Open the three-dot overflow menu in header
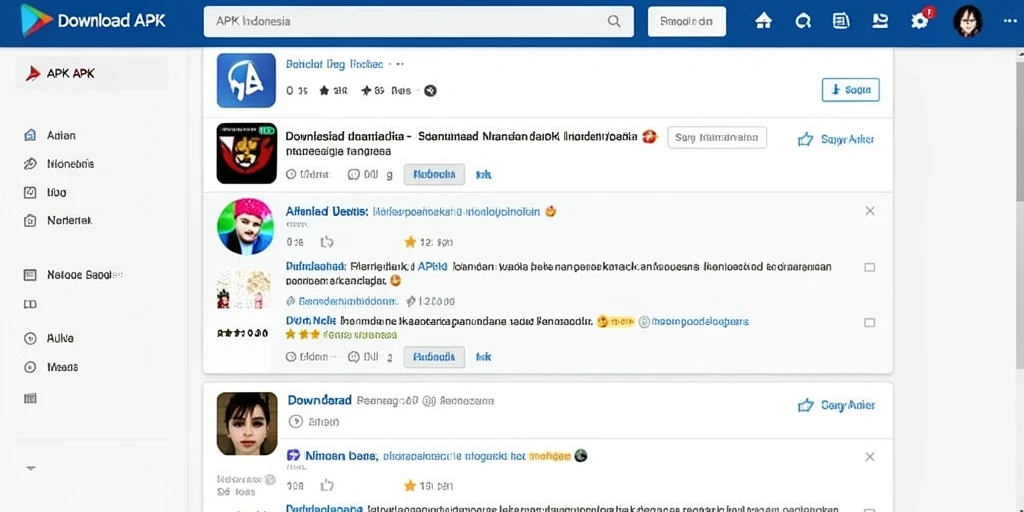Image resolution: width=1024 pixels, height=512 pixels. [x=1010, y=21]
